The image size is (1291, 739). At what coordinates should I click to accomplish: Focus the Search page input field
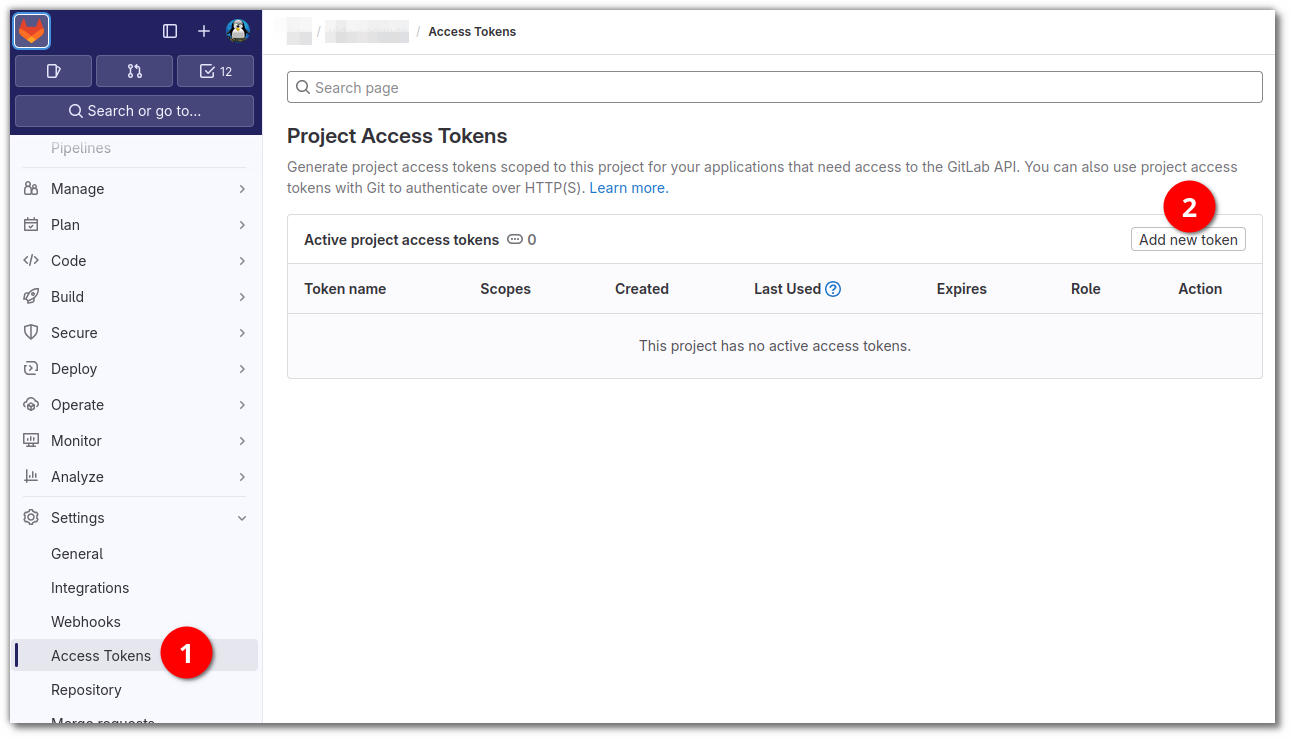[x=775, y=88]
